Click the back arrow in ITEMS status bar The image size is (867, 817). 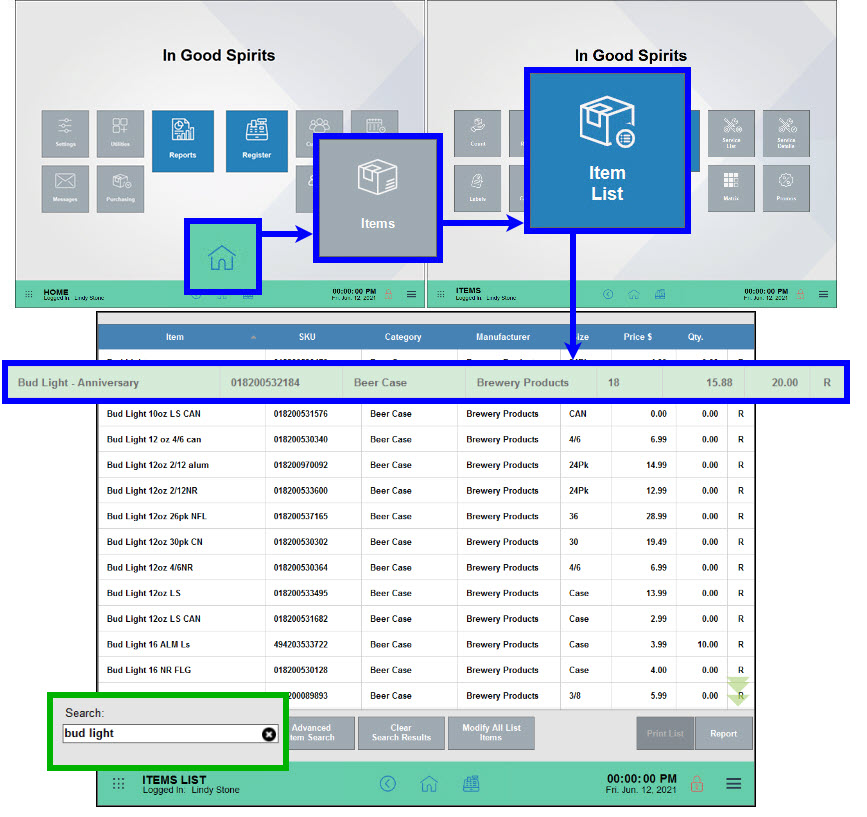click(x=608, y=294)
